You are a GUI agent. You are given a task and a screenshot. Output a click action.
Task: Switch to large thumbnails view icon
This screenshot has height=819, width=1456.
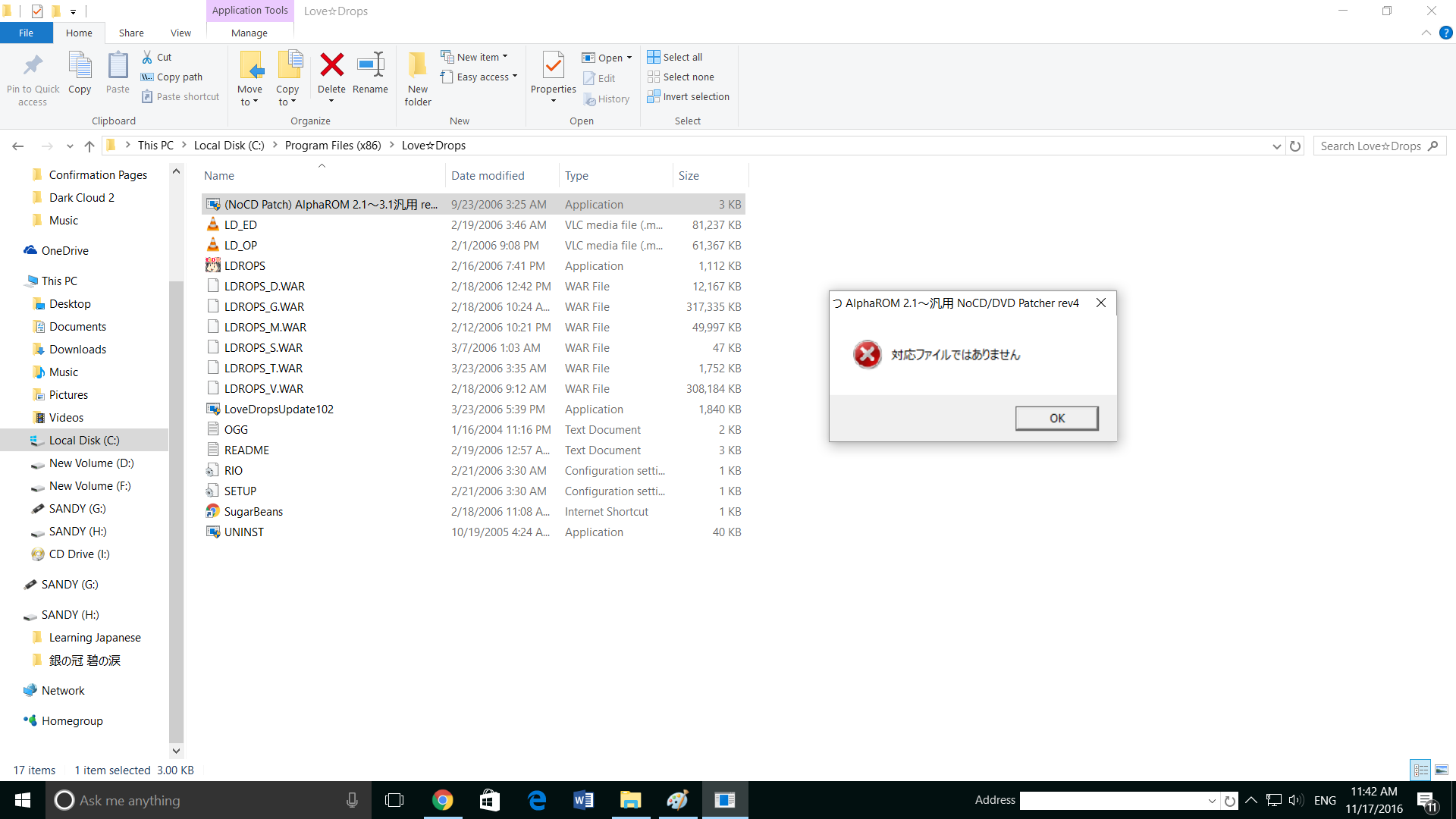point(1442,770)
